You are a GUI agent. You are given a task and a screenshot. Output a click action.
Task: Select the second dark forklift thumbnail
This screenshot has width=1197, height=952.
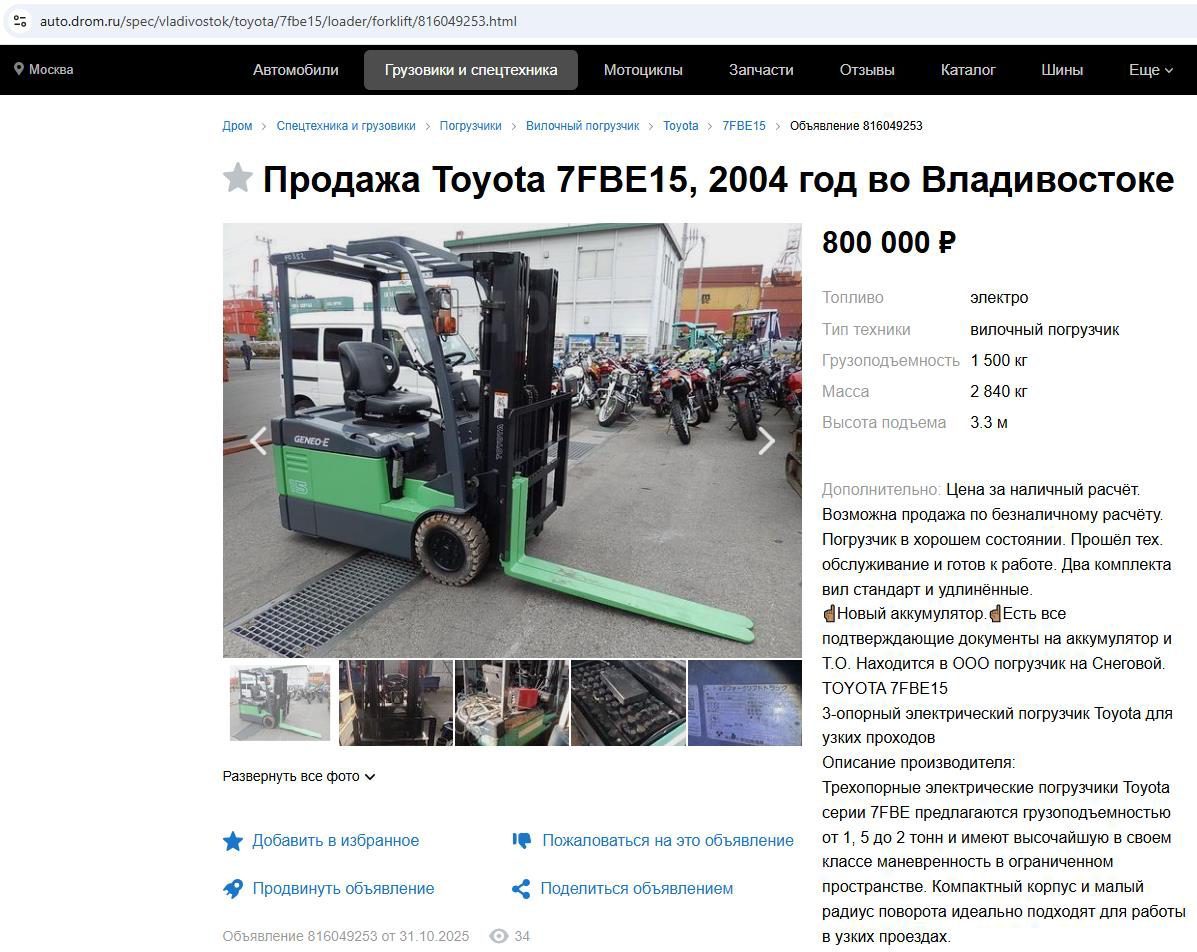[395, 703]
